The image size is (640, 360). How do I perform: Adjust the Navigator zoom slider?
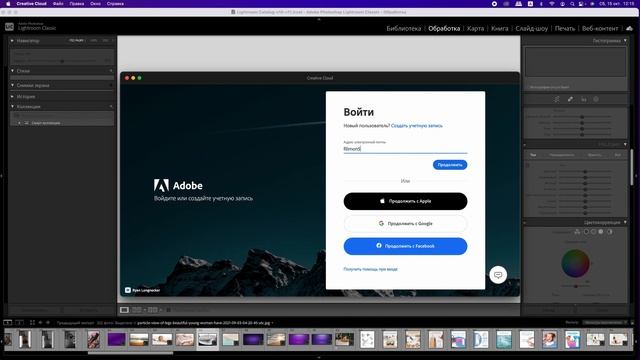click(62, 61)
